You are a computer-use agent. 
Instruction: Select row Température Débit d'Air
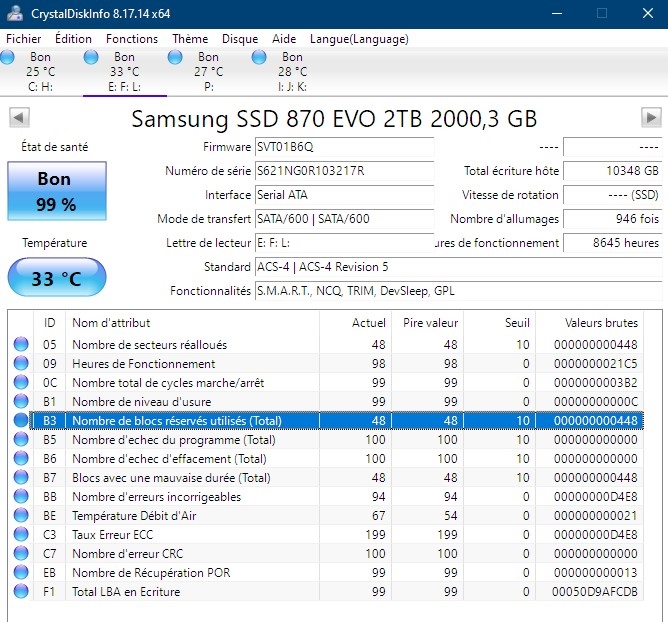(325, 515)
